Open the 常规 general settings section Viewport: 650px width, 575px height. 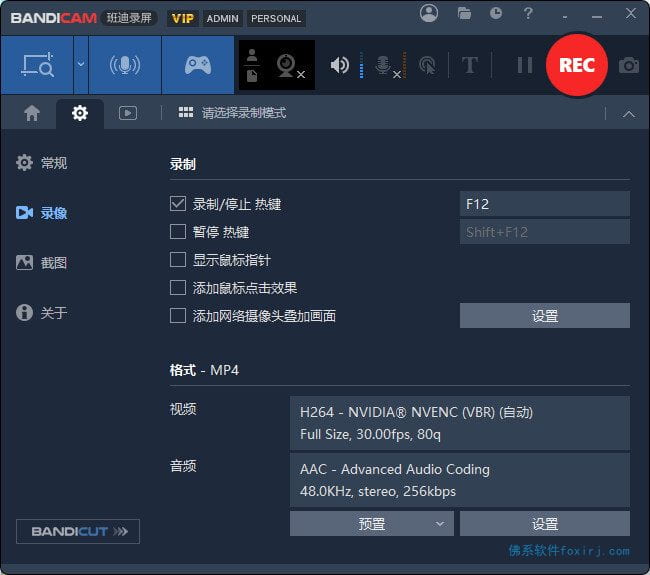pos(41,163)
